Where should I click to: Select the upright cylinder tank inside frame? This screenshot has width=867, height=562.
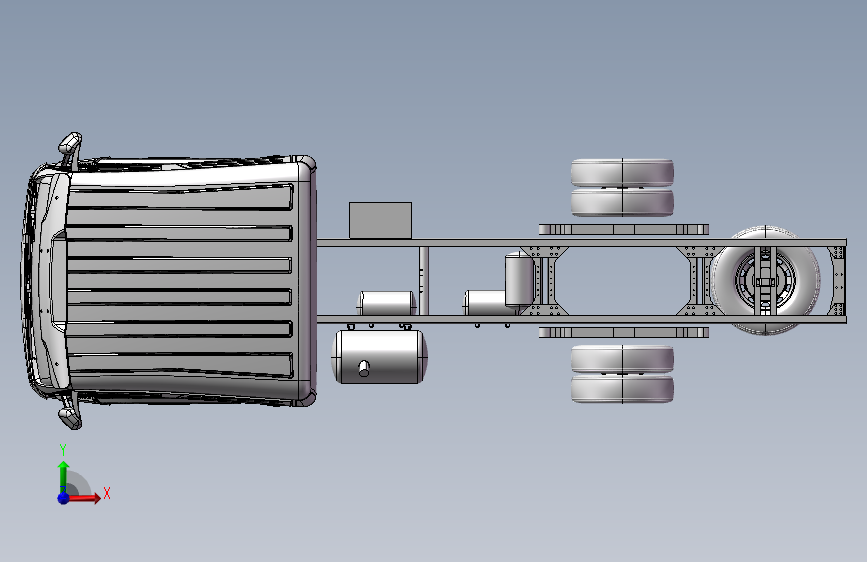[x=519, y=279]
